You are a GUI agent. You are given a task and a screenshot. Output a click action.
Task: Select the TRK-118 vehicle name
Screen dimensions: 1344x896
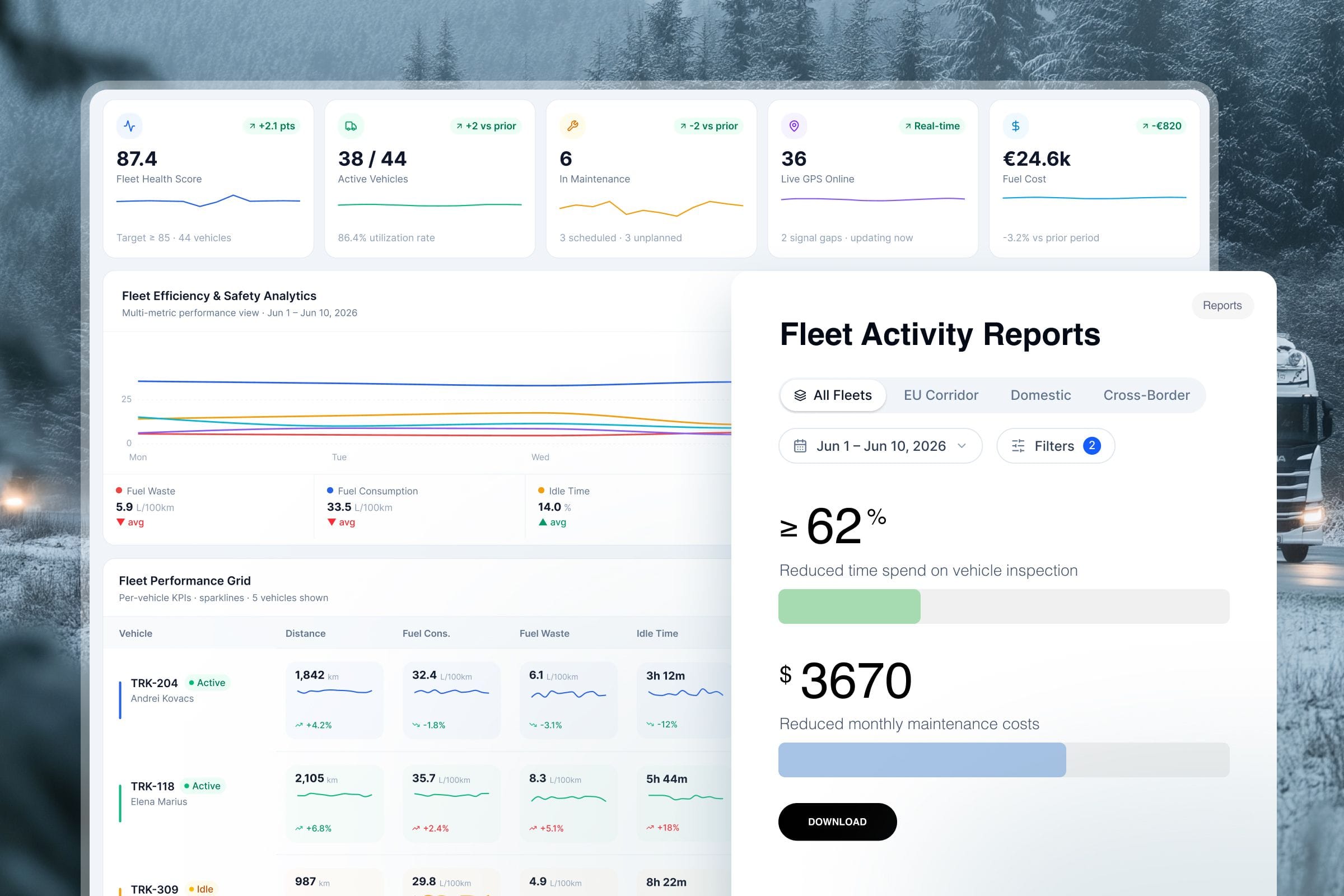pos(152,786)
